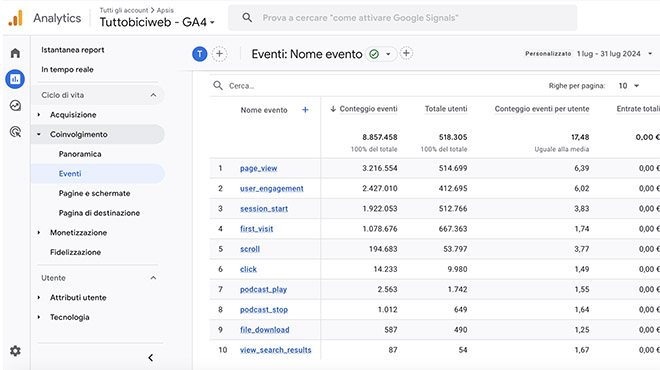Click the top Analytics search field
Screen dimensions: 660x370
point(402,18)
